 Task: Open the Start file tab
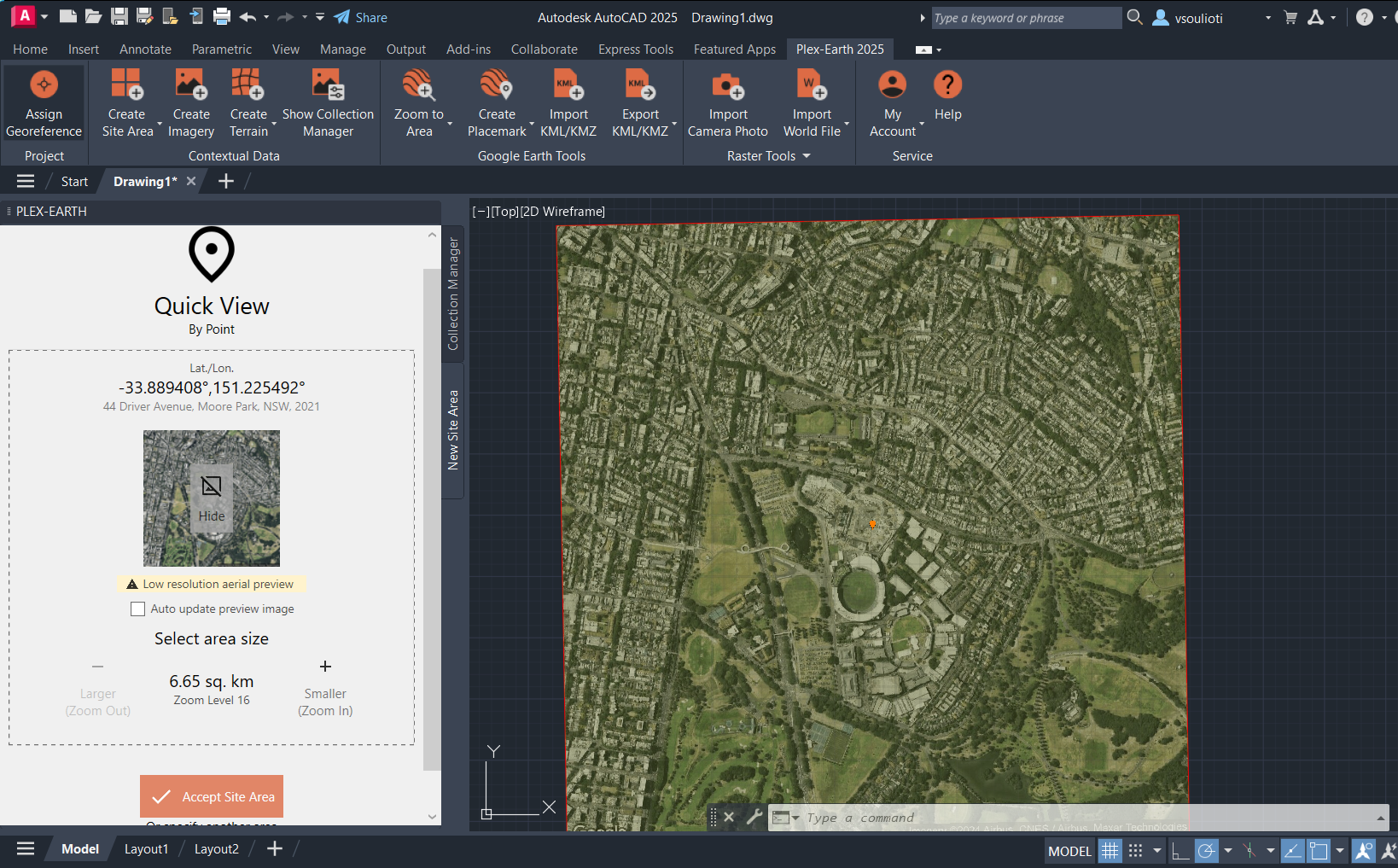(74, 182)
